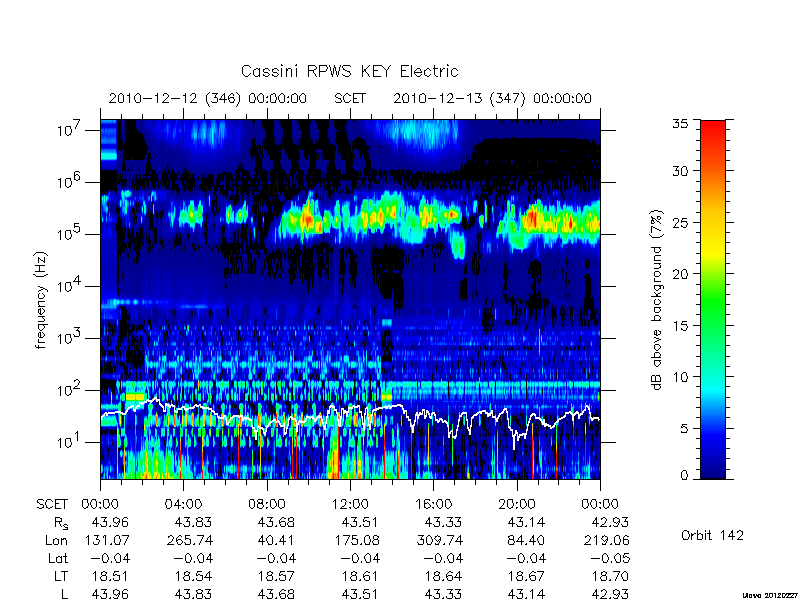Click the 'dB above background (7%)' label

[657, 300]
